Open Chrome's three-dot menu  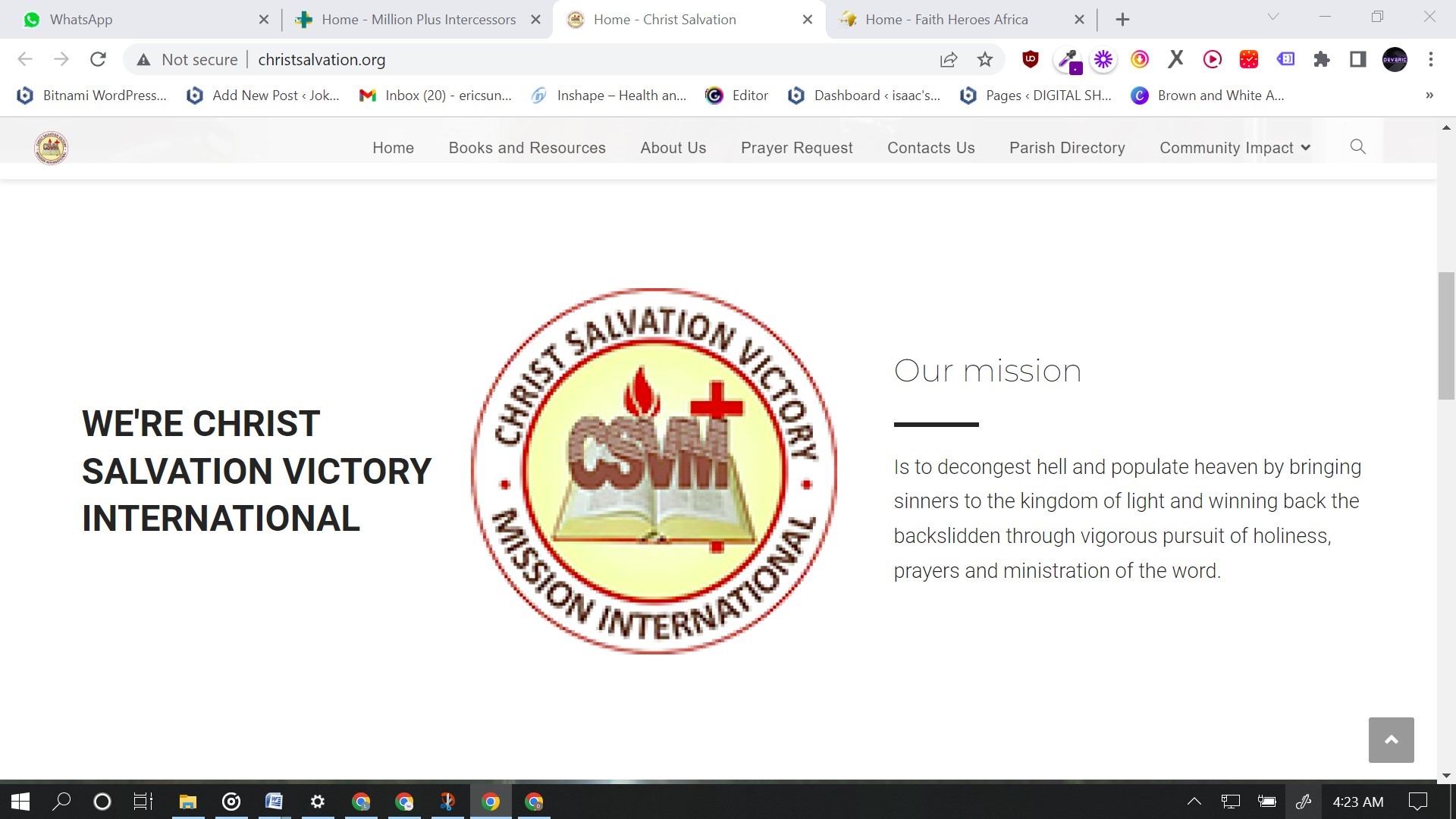pos(1431,59)
